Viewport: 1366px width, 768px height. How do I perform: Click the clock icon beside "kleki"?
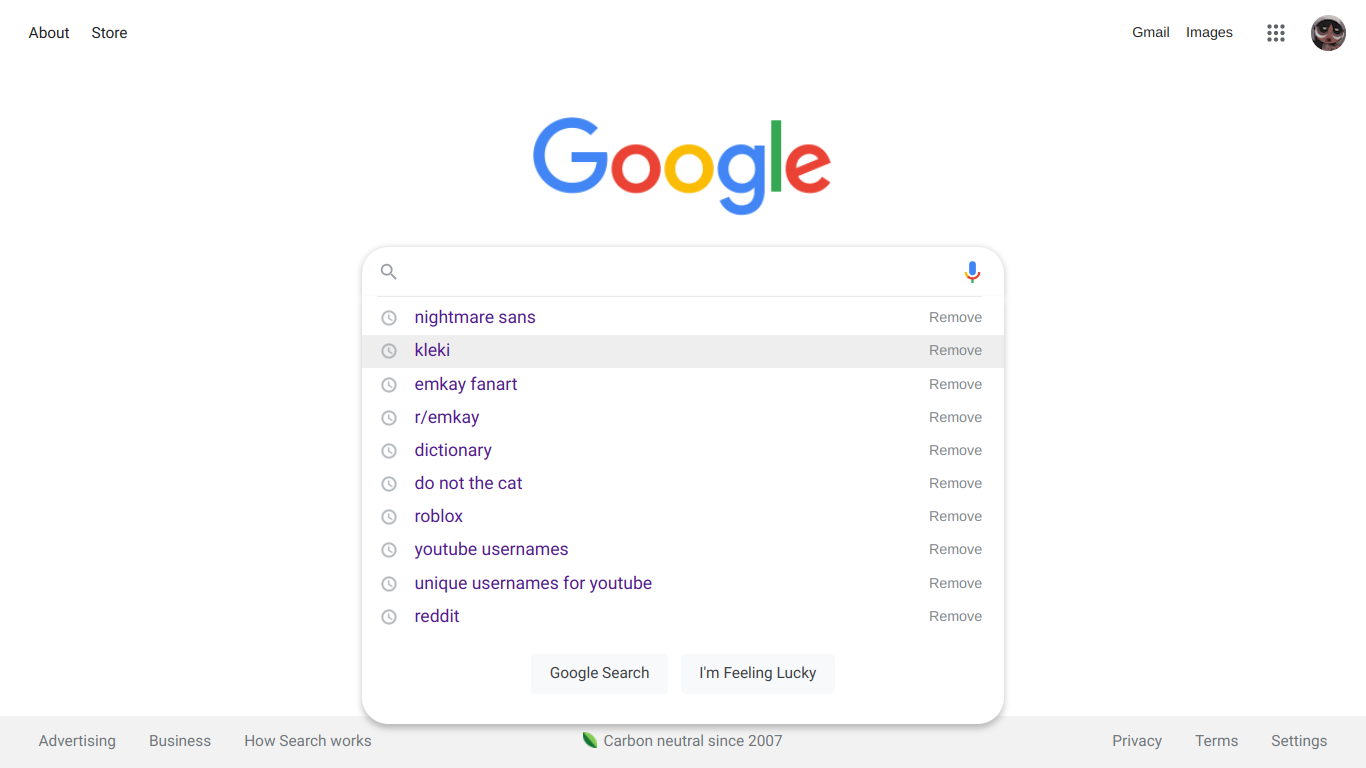point(389,350)
